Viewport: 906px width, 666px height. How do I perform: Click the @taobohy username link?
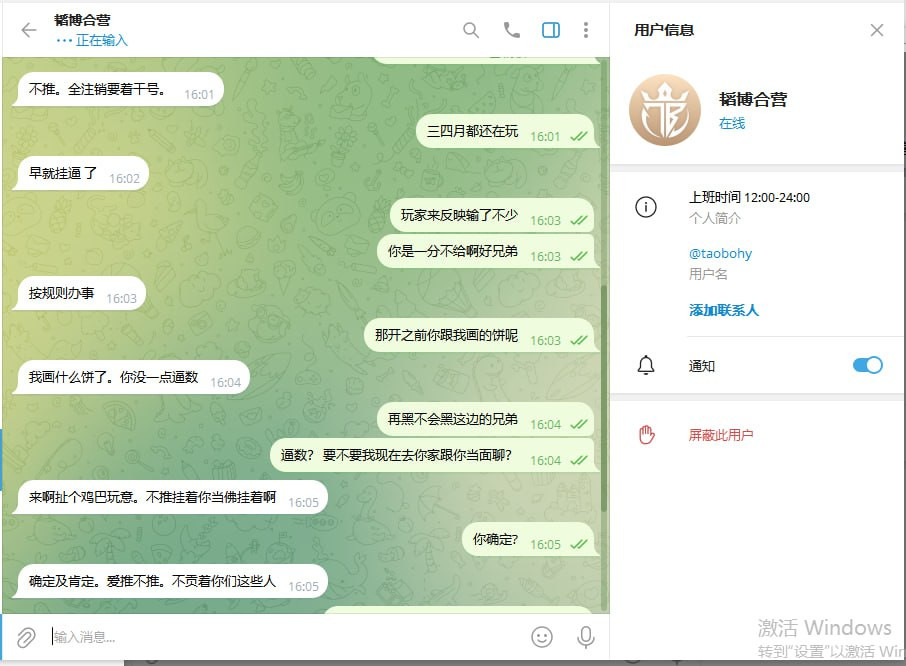720,253
